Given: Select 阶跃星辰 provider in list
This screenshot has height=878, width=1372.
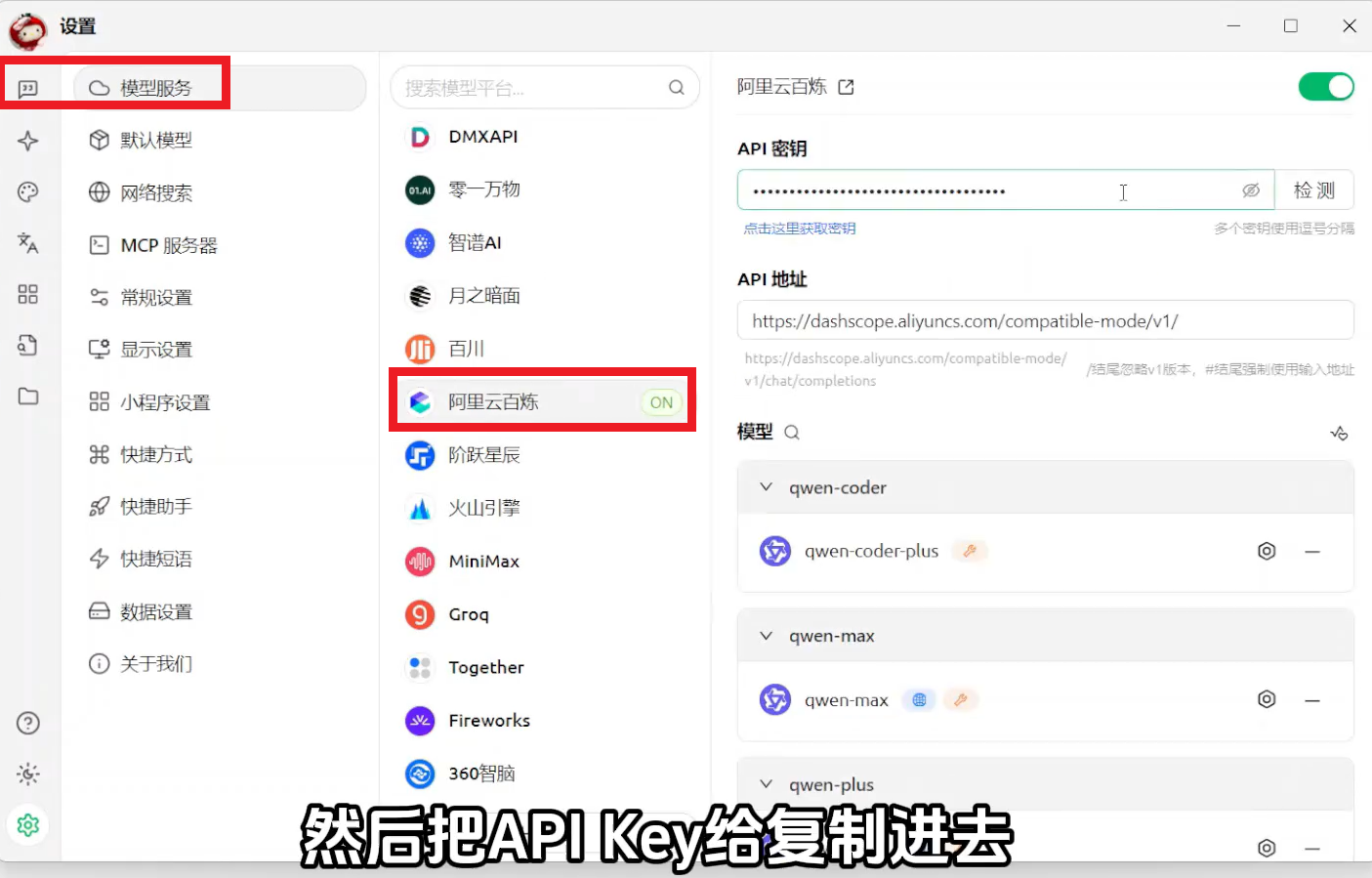Looking at the screenshot, I should tap(544, 455).
